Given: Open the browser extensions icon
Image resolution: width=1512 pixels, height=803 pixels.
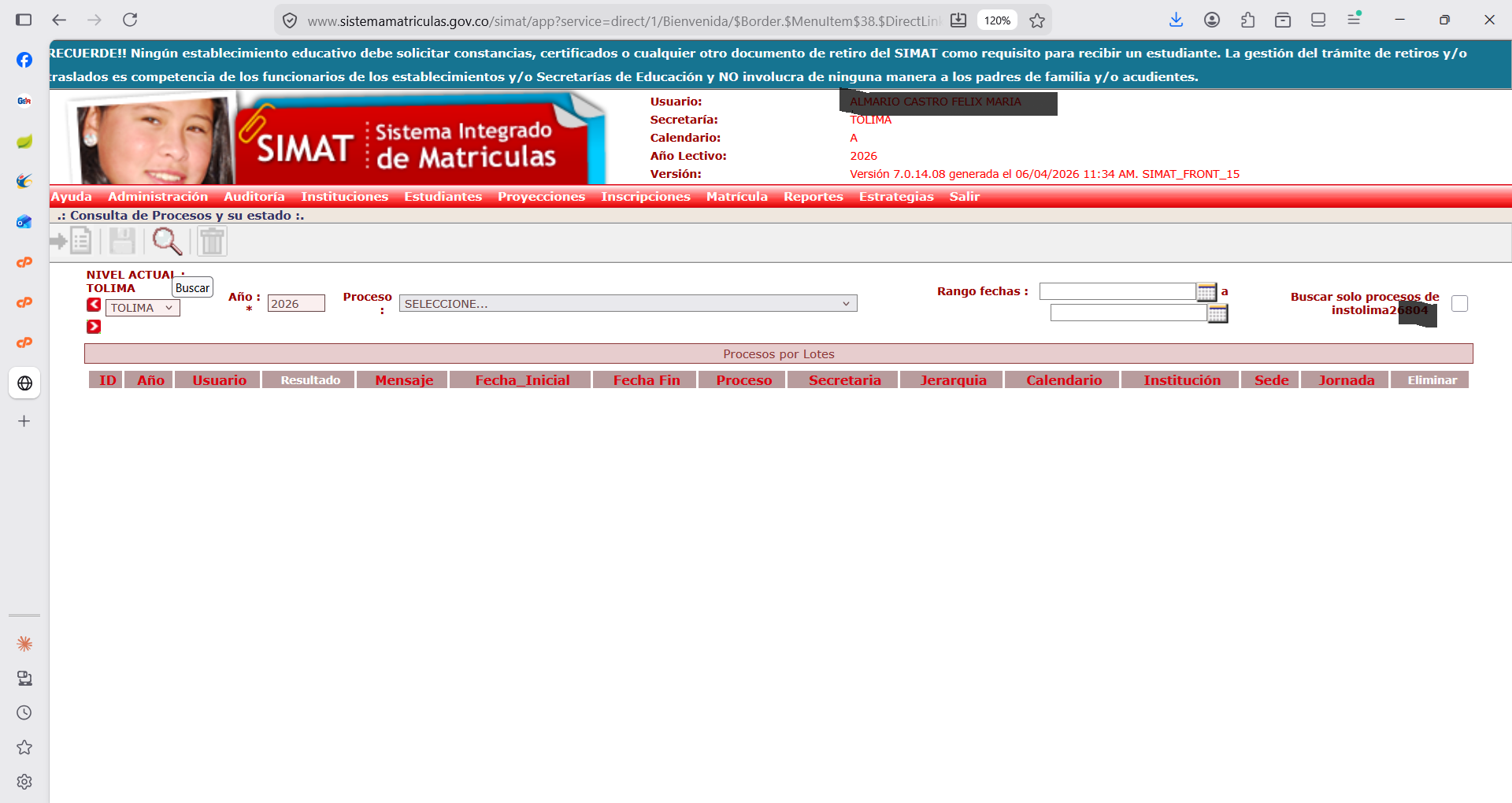Looking at the screenshot, I should pyautogui.click(x=1247, y=20).
